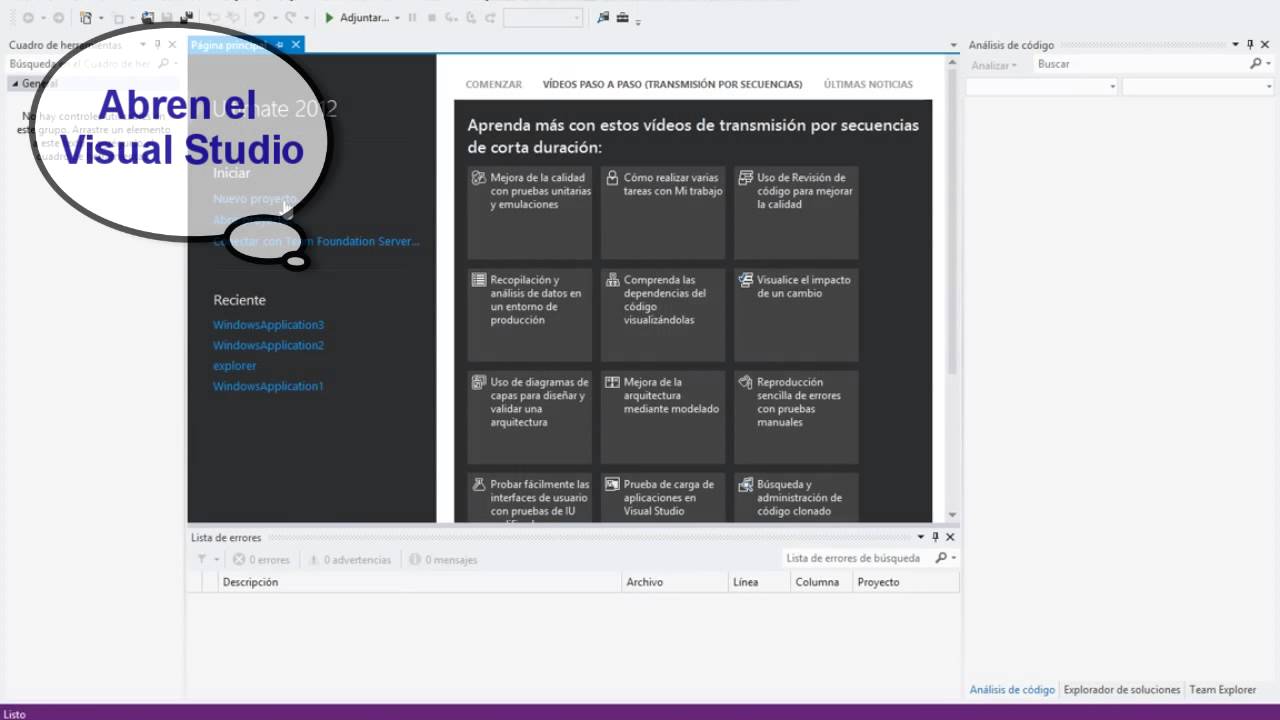Open recent project WindowsApplication3

pyautogui.click(x=268, y=325)
